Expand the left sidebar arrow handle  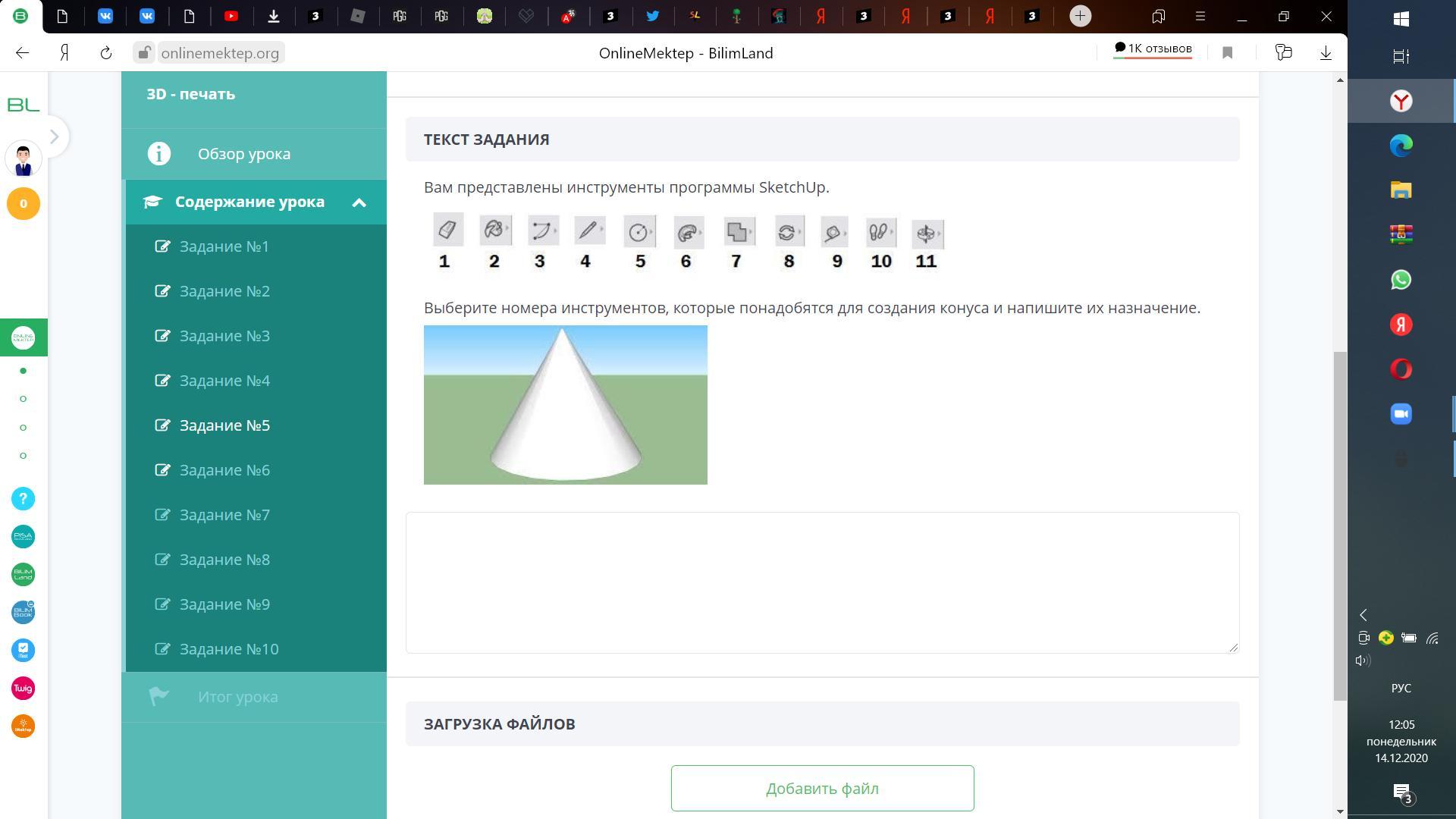click(x=54, y=137)
